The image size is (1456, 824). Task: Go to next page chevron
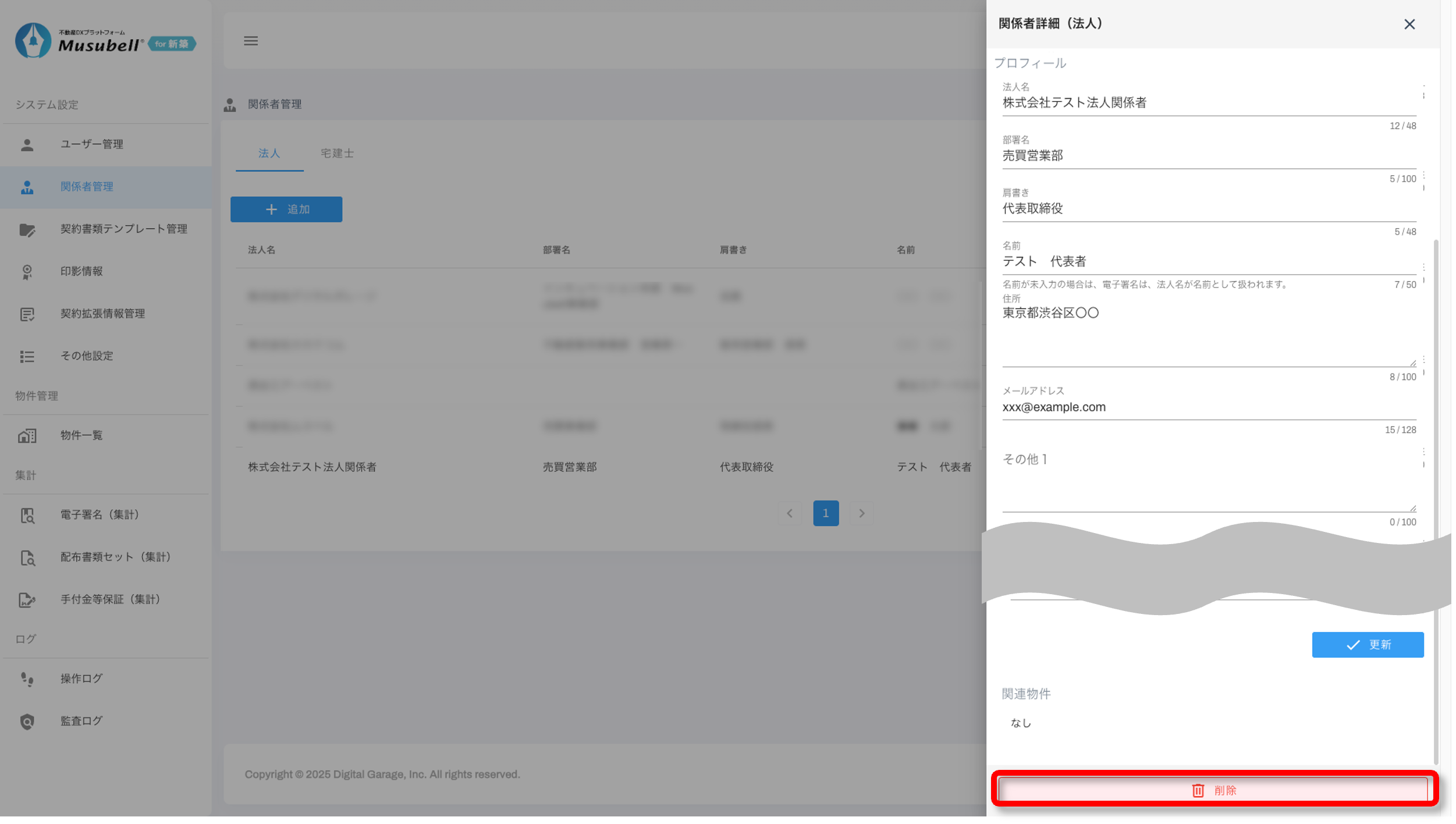(862, 513)
